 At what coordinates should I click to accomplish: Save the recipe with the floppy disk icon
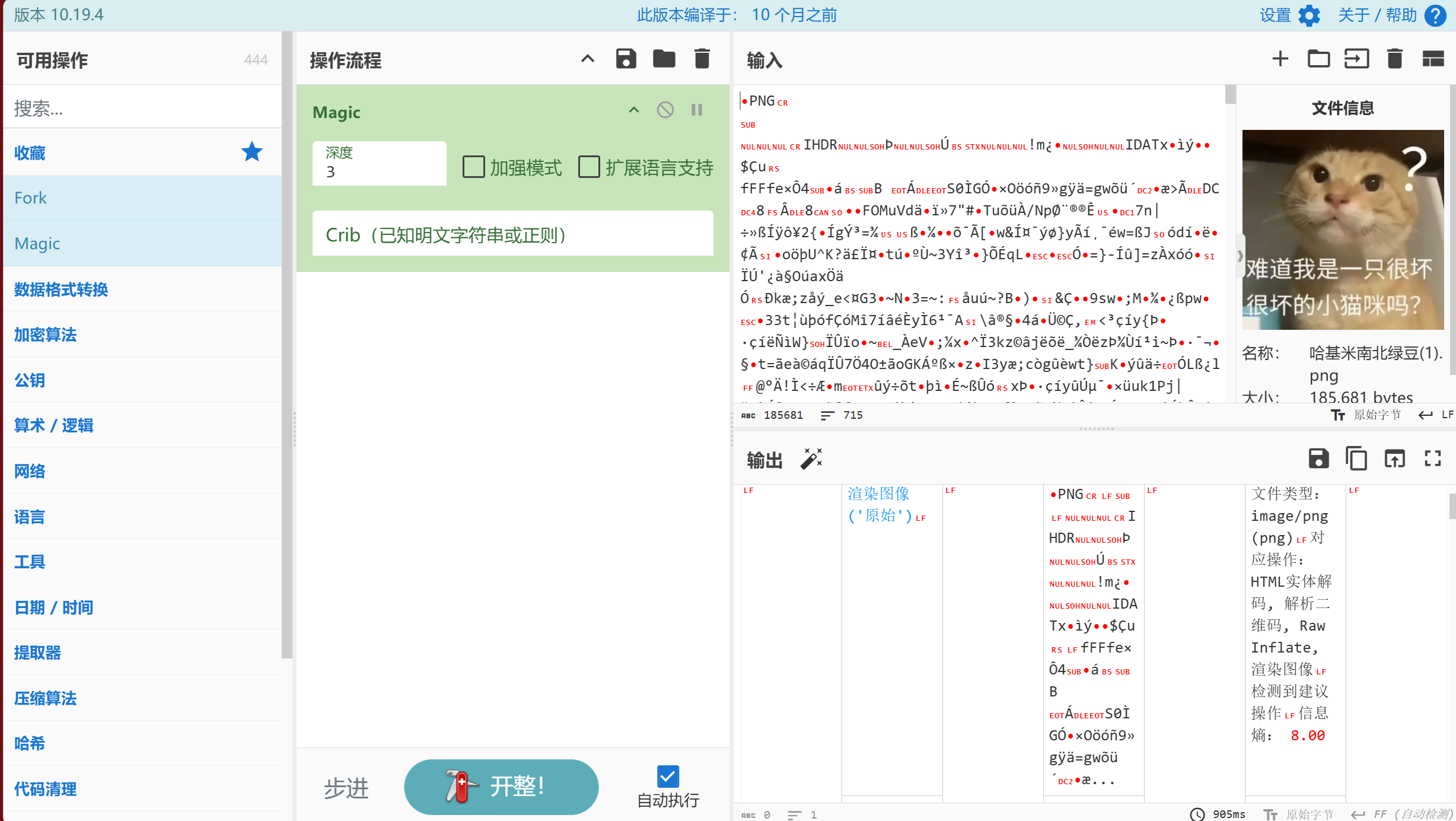pyautogui.click(x=626, y=59)
